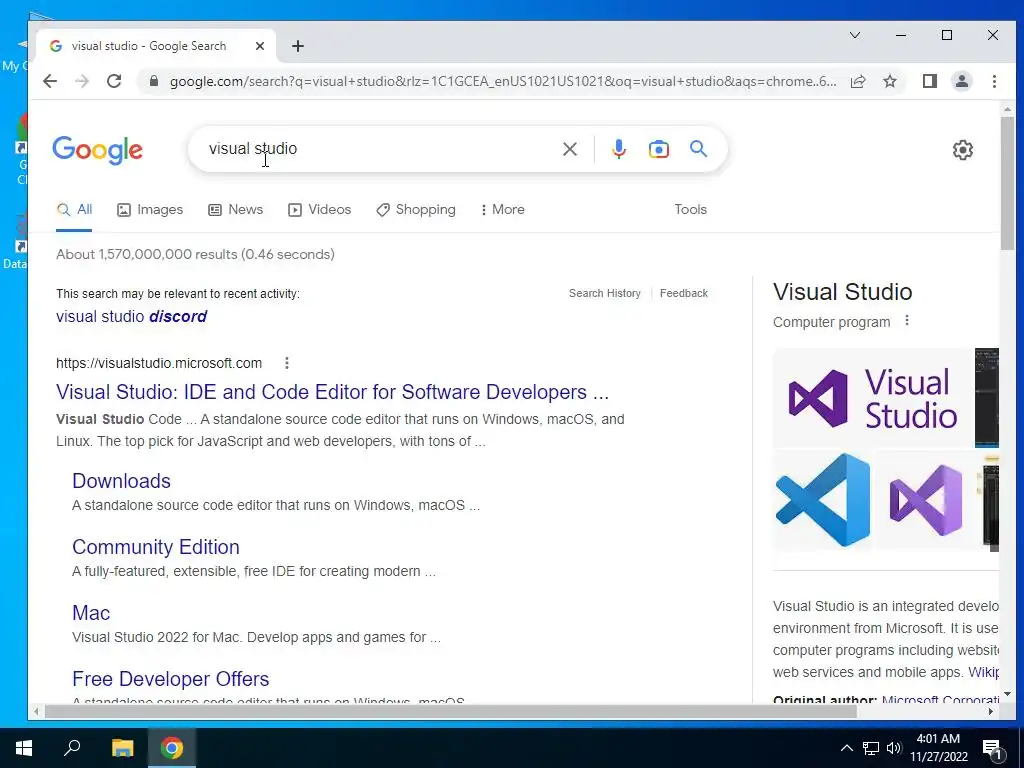Reload the Google search page
The height and width of the screenshot is (768, 1024).
pos(114,81)
